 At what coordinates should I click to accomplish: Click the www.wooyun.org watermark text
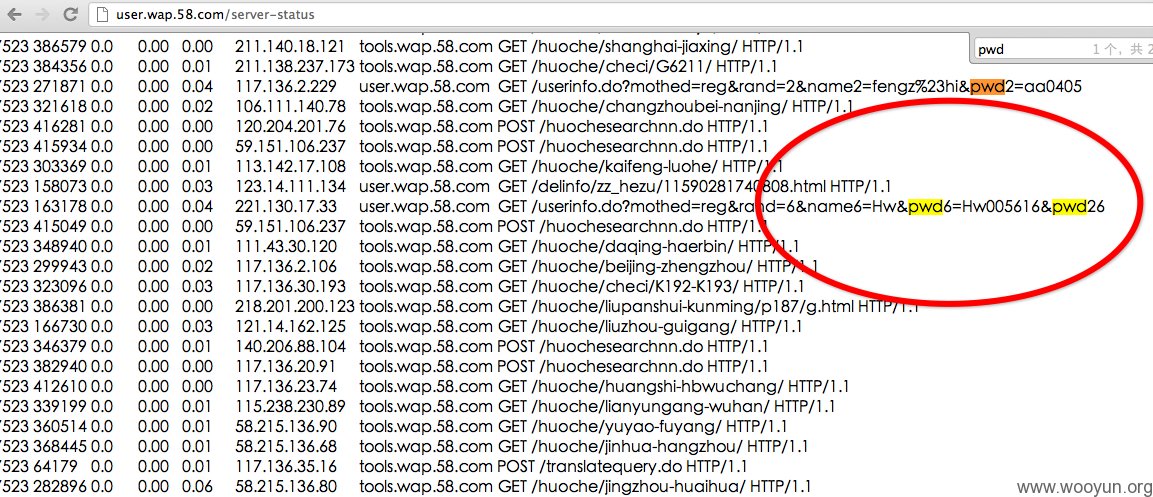1085,487
